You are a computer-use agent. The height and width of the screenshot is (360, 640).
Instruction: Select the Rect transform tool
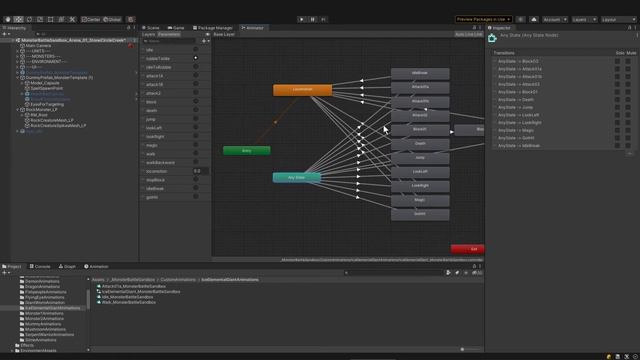51,19
